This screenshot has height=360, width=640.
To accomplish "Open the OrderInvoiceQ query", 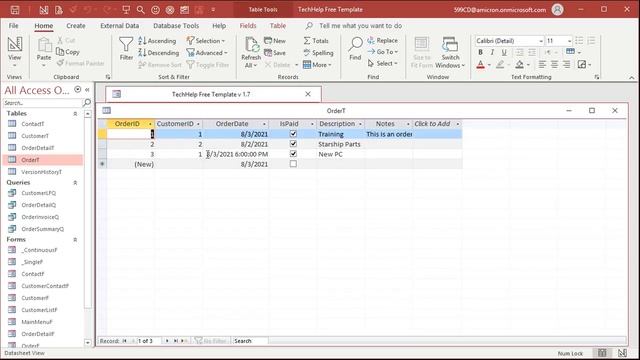I will (40, 217).
